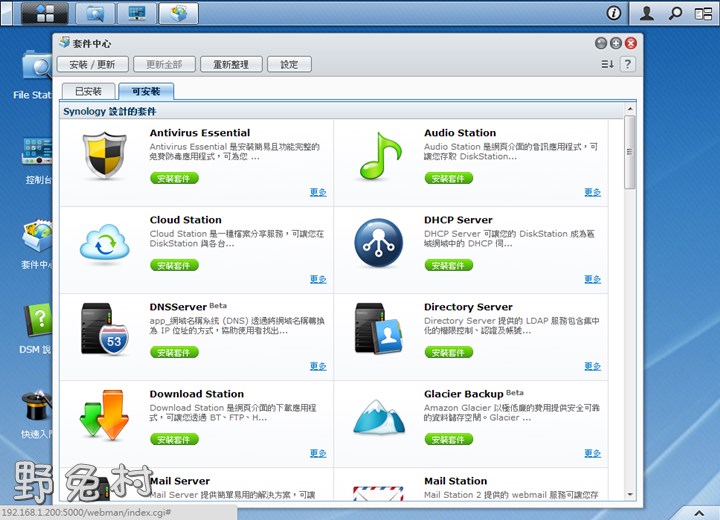Install the Antivirus Essential package

click(x=174, y=178)
